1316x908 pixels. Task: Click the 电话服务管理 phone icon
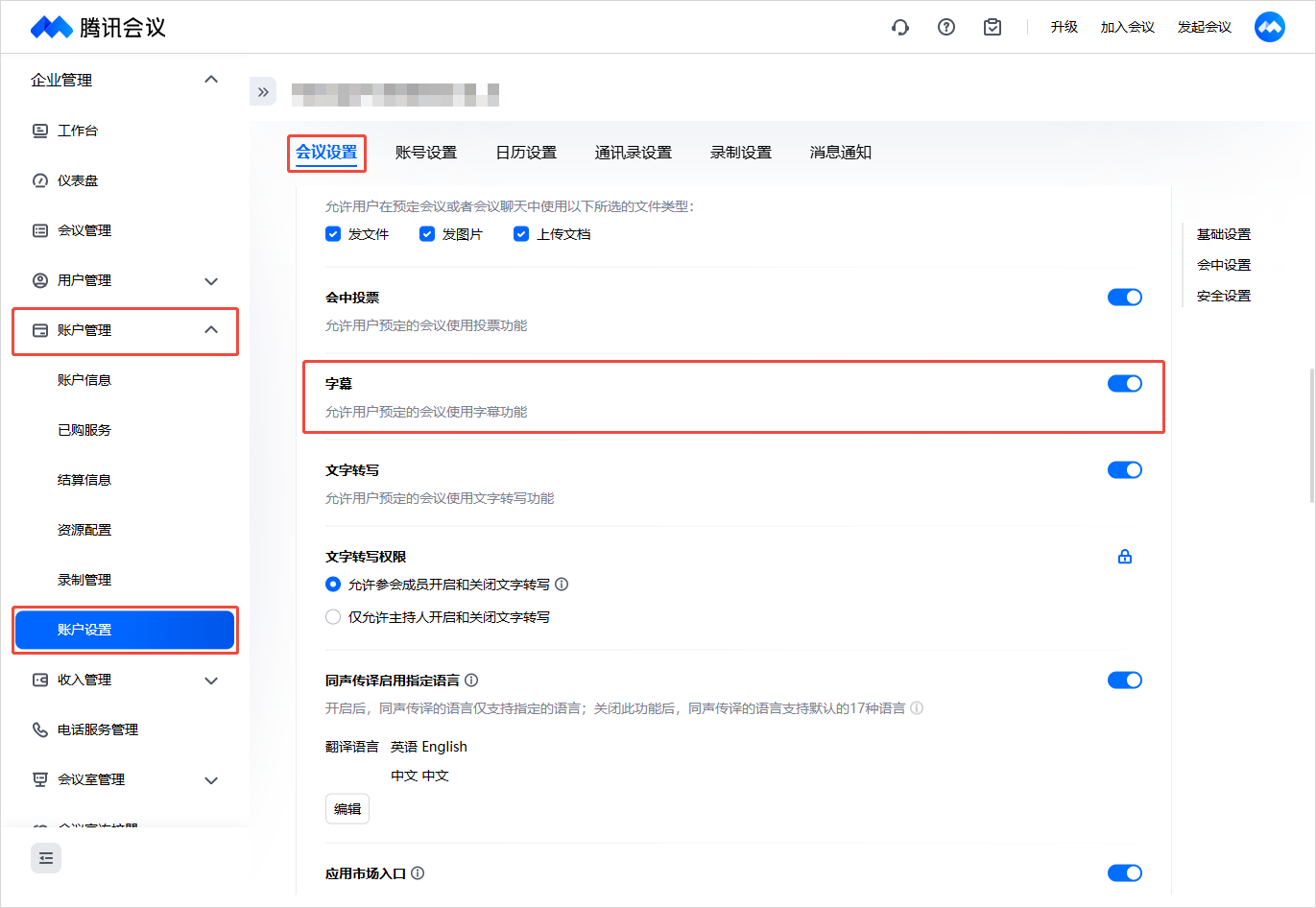[x=40, y=729]
